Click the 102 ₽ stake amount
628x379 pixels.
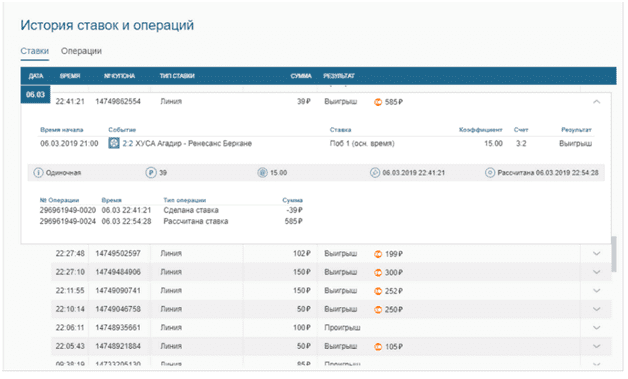coord(302,253)
